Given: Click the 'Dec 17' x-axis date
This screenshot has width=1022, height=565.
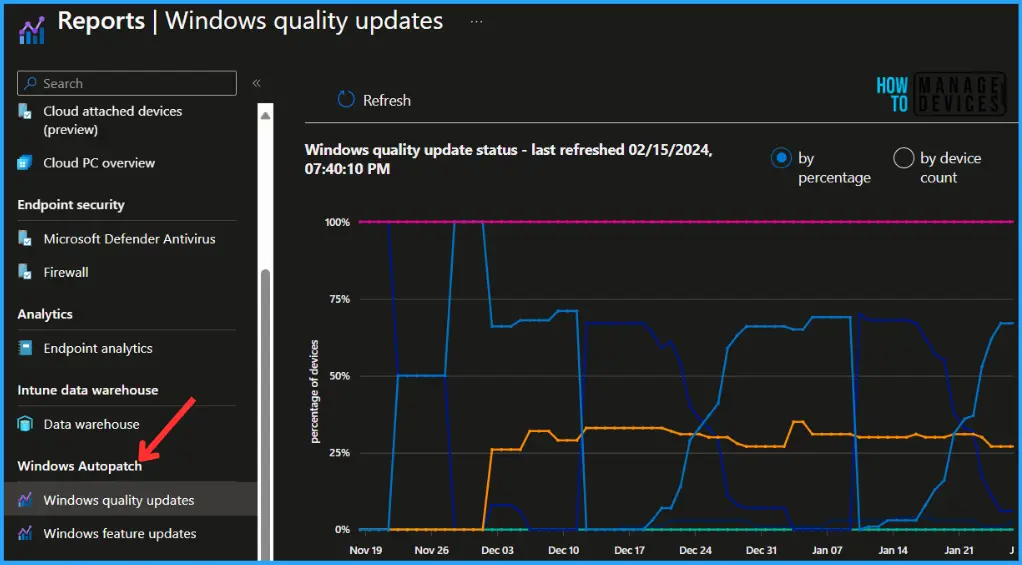Looking at the screenshot, I should click(x=629, y=551).
